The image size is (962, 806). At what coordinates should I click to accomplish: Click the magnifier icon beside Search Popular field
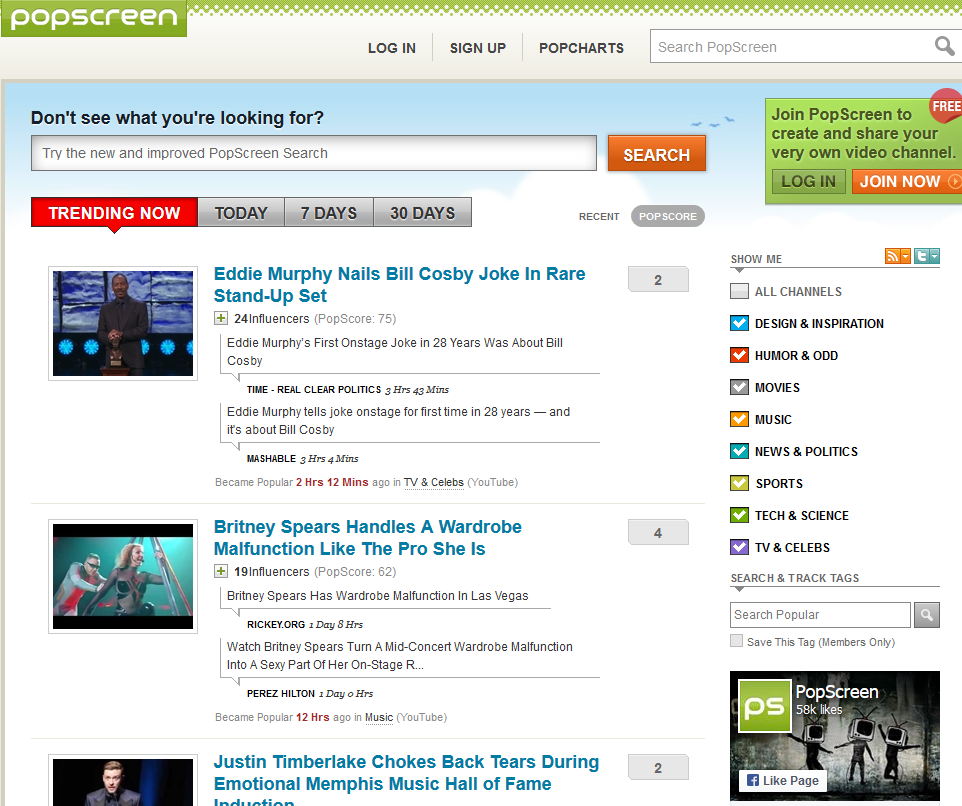(925, 614)
